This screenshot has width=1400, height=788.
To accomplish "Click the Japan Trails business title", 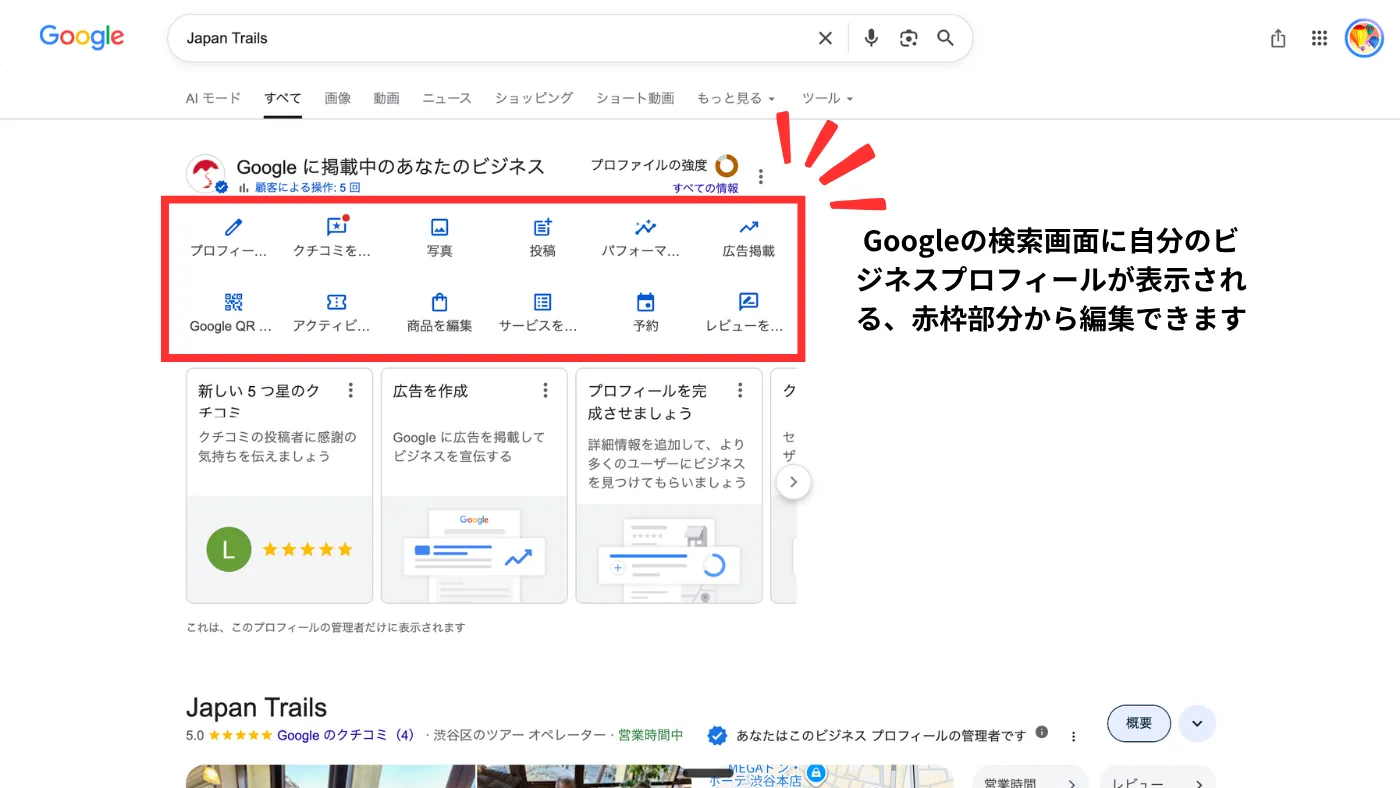I will tap(256, 708).
